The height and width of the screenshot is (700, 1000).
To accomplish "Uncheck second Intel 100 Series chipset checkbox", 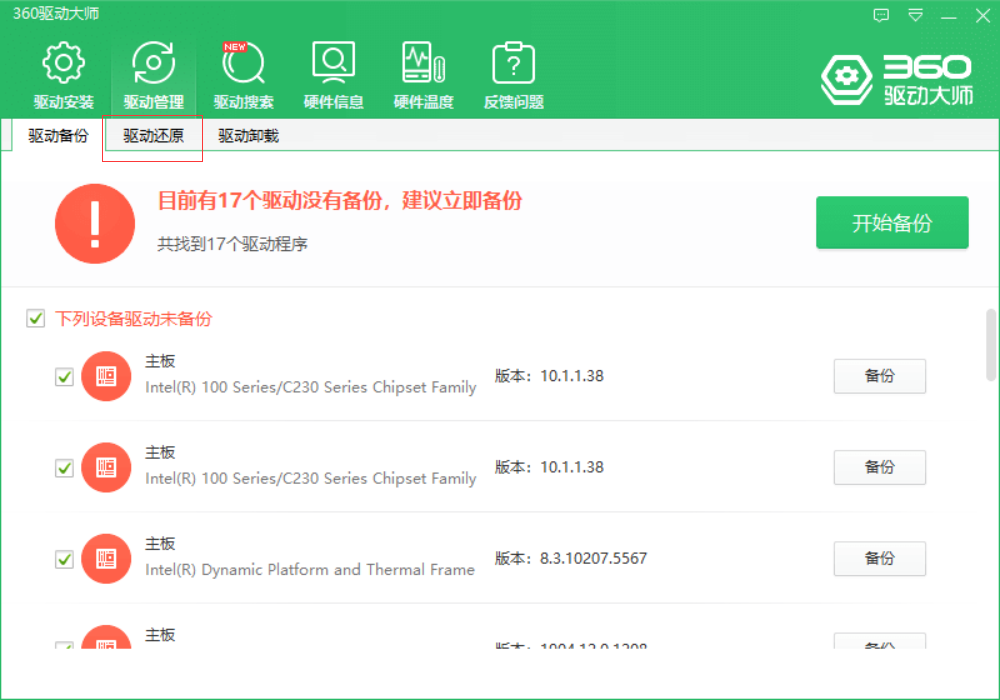I will coord(64,468).
